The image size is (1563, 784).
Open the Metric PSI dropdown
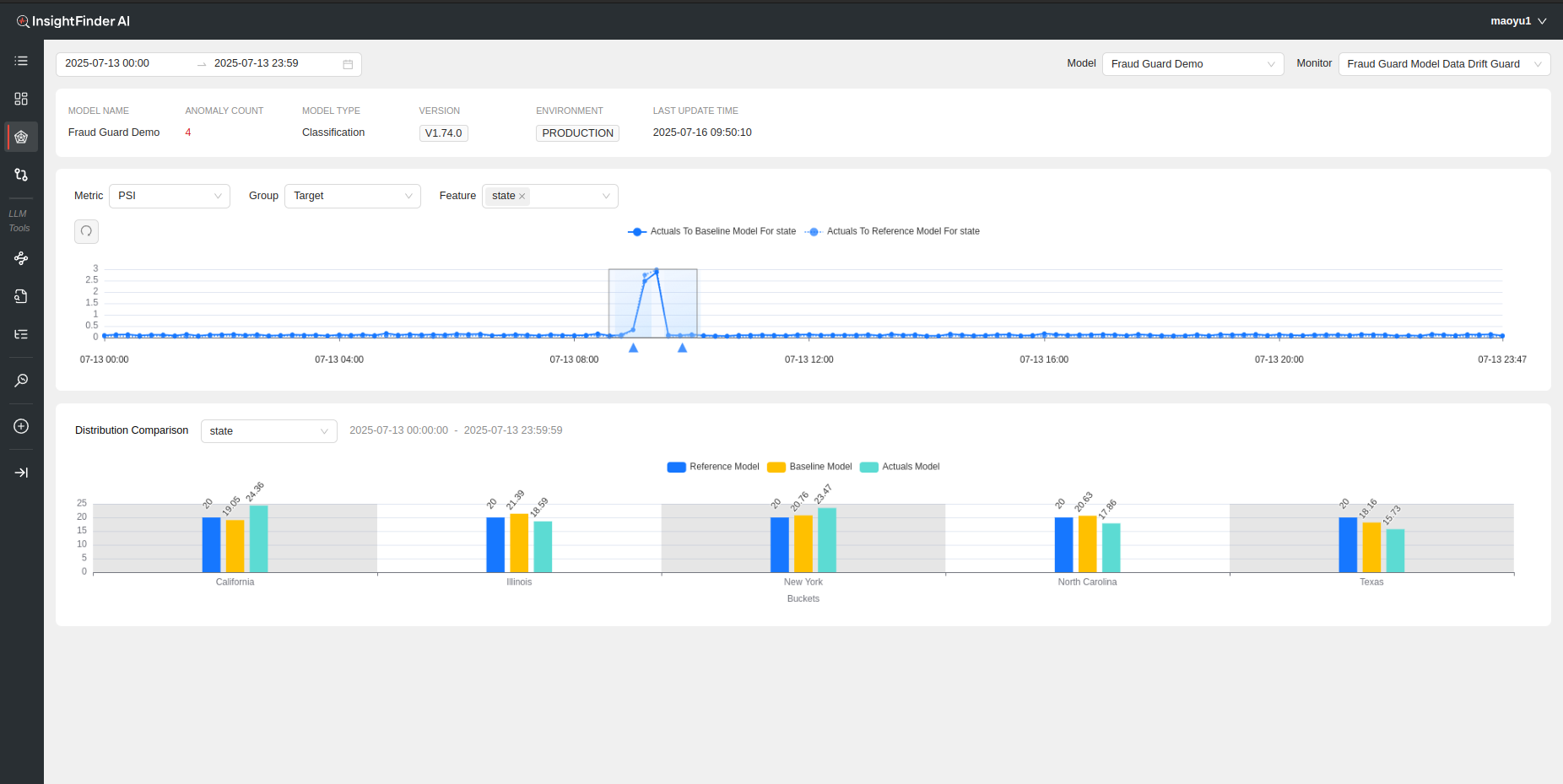coord(169,196)
